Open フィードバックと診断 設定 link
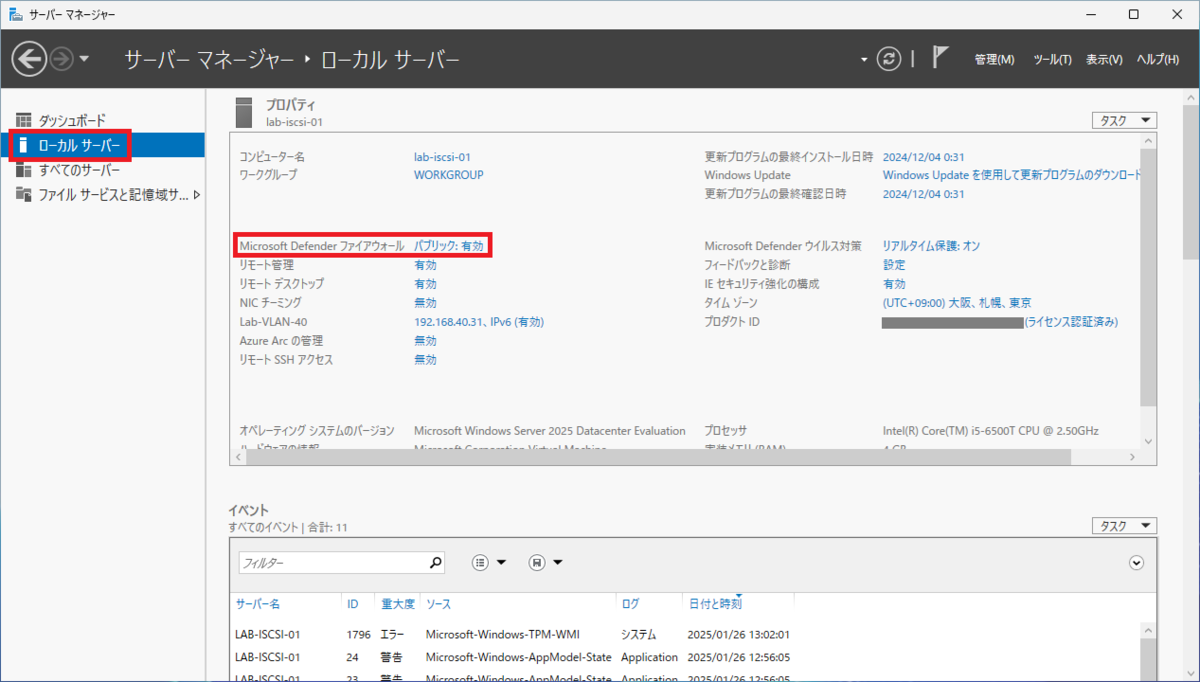1200x682 pixels. (x=894, y=265)
